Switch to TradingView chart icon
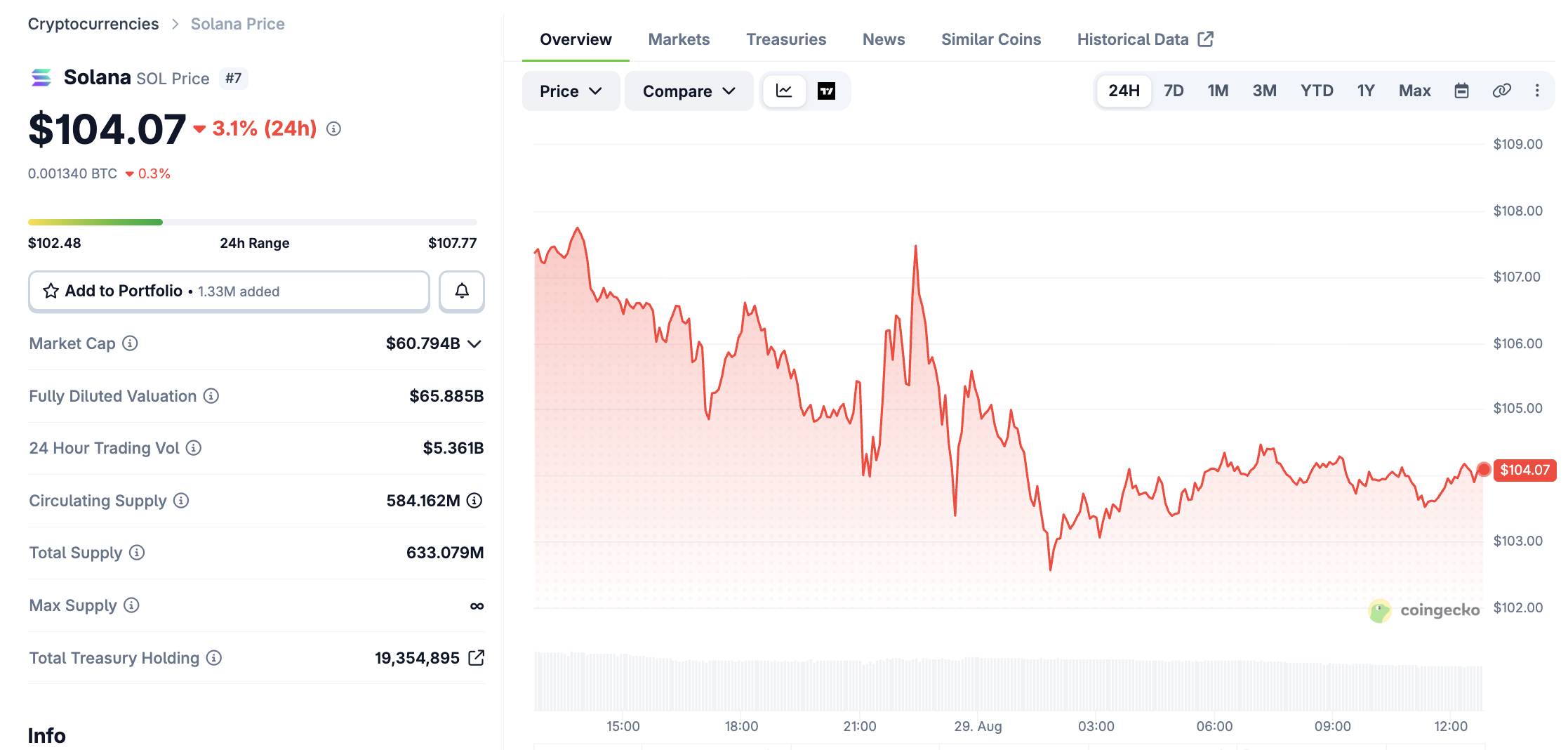The height and width of the screenshot is (750, 1568). coord(826,91)
